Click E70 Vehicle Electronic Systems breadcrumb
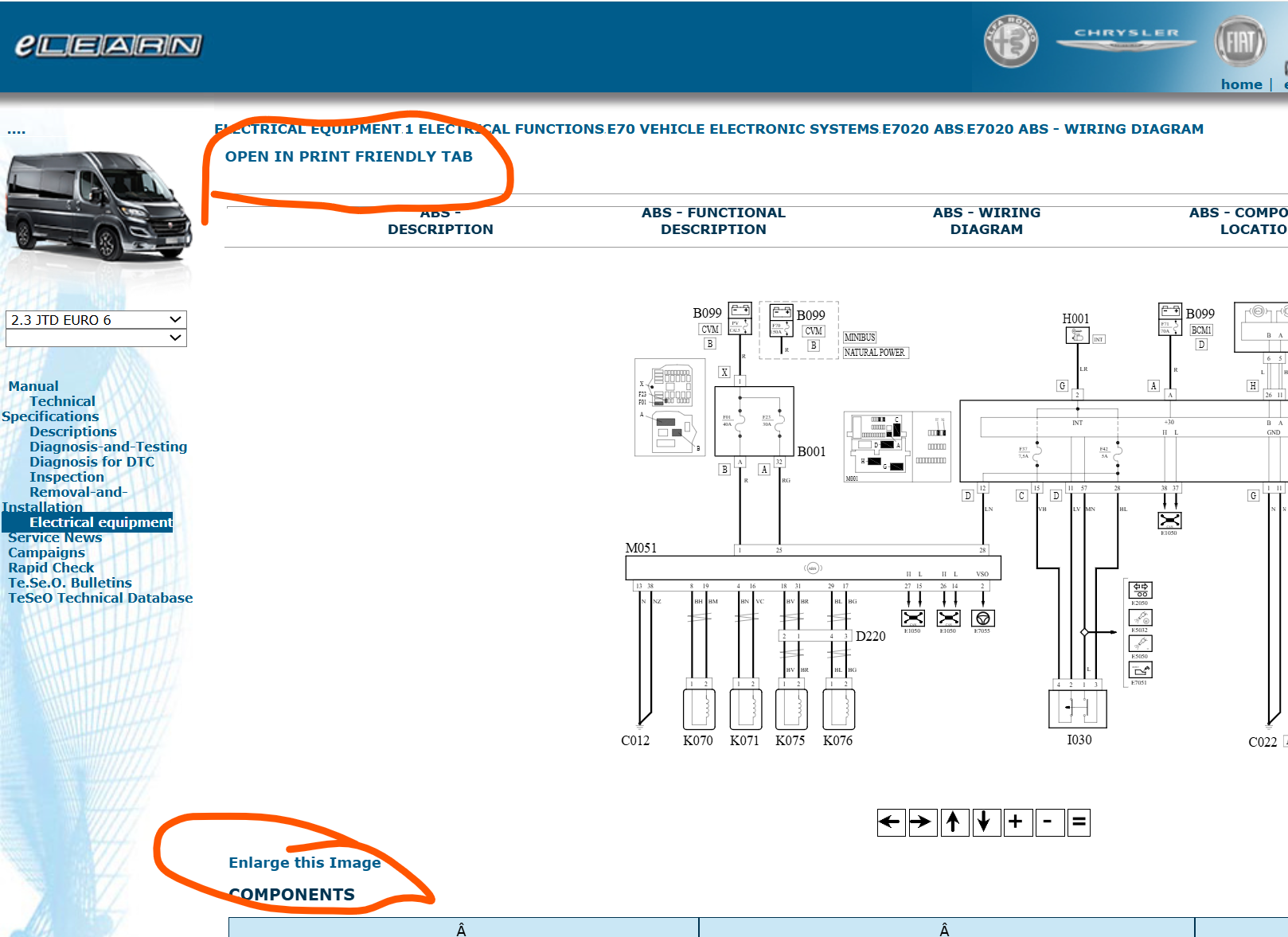The image size is (1288, 937). tap(743, 129)
